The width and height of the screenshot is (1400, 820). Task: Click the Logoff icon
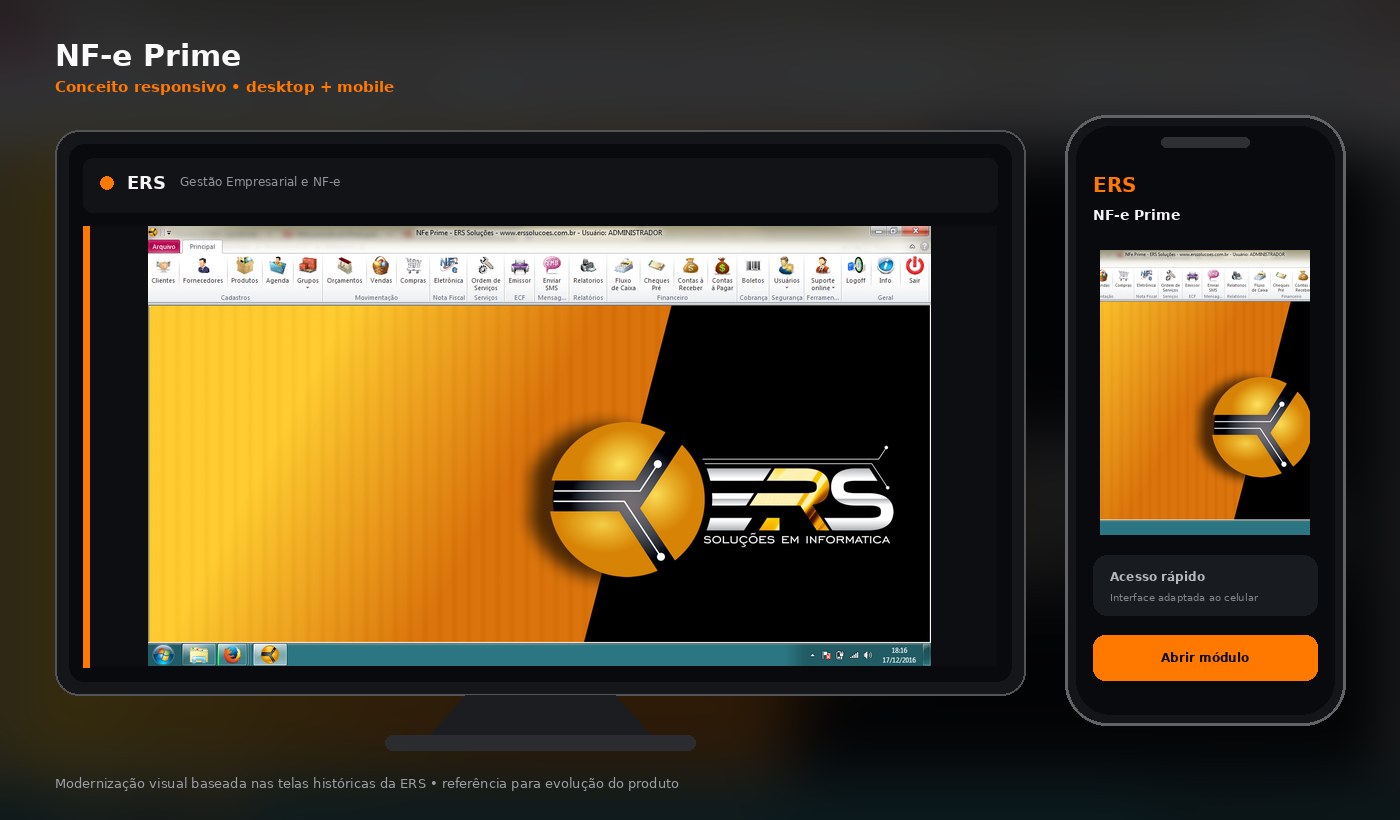click(x=856, y=271)
